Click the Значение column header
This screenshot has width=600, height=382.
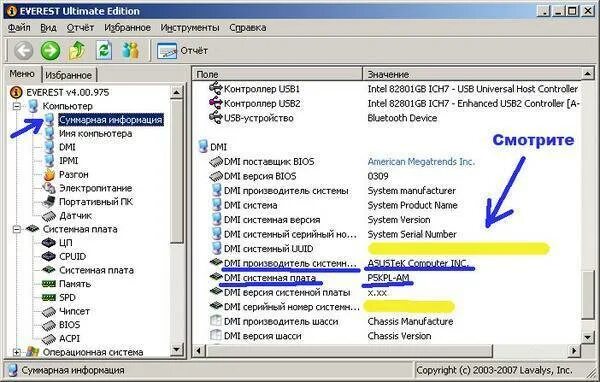(x=472, y=74)
